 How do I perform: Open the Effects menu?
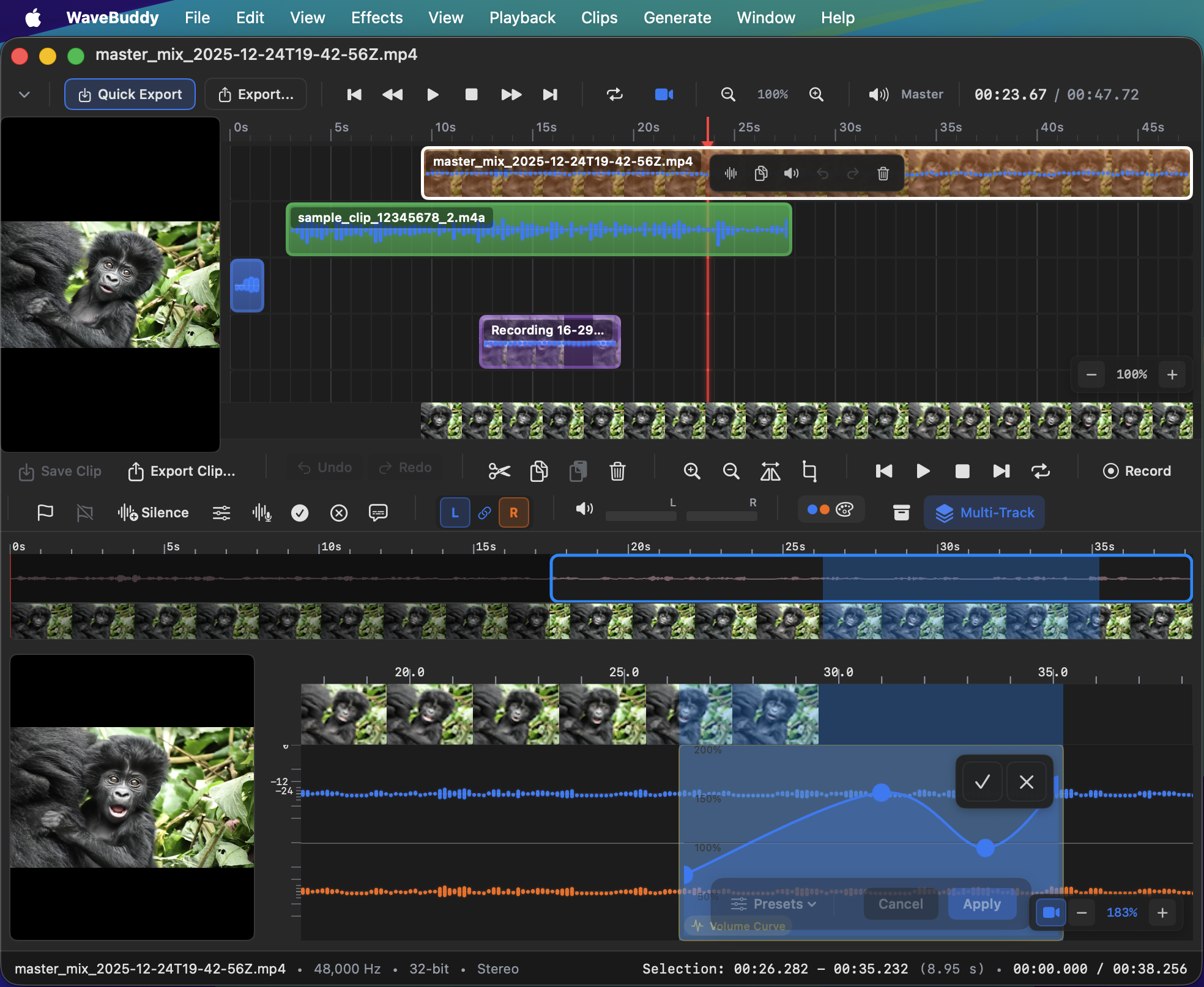tap(377, 18)
